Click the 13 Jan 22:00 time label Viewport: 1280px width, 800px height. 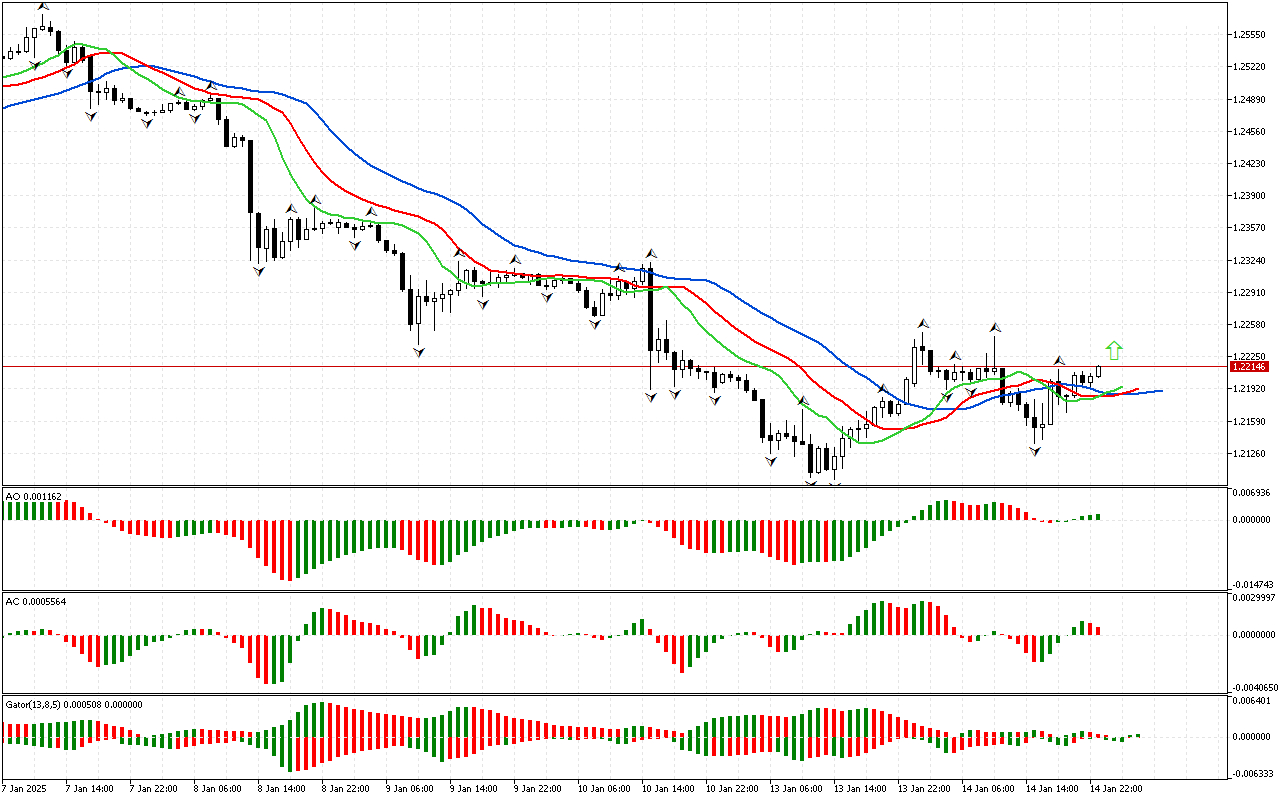click(924, 788)
